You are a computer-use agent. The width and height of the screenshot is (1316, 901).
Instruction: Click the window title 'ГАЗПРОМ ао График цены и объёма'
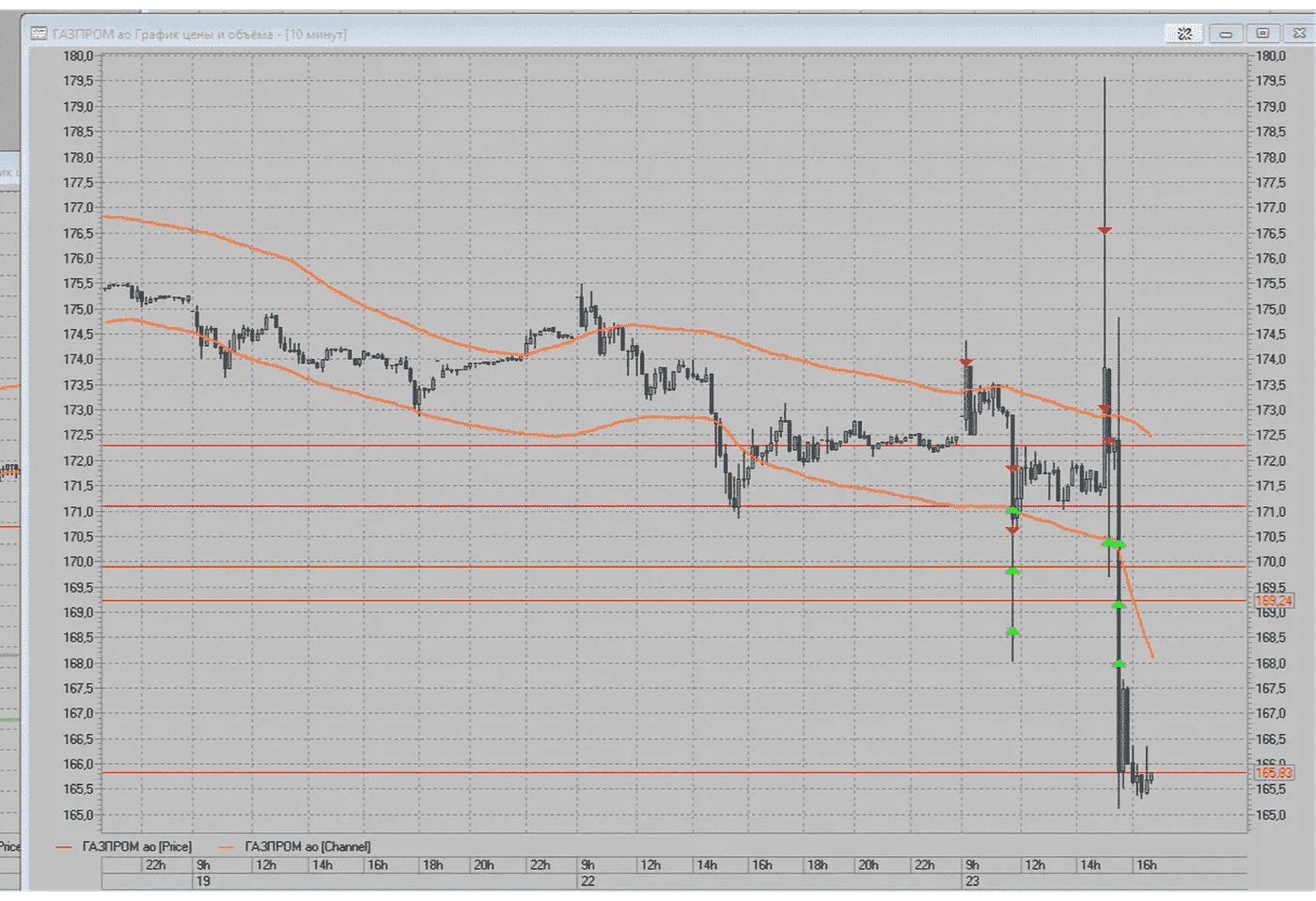pyautogui.click(x=163, y=35)
